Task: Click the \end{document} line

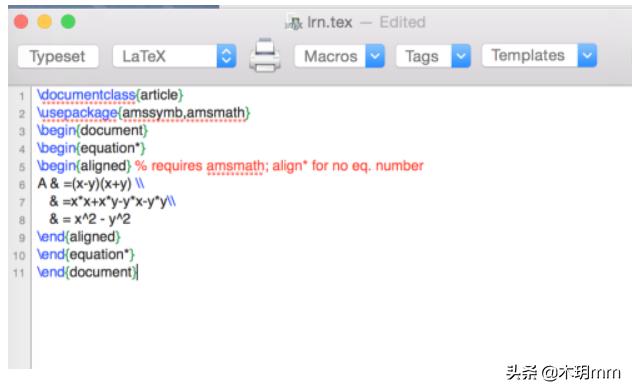Action: point(87,272)
